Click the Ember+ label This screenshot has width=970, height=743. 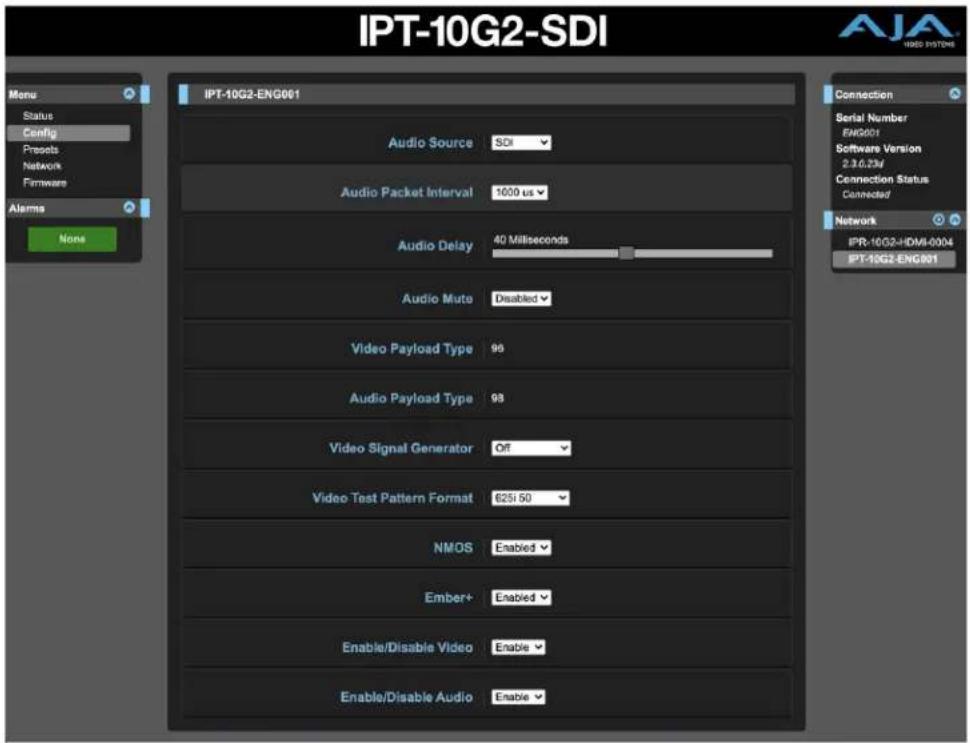(449, 598)
